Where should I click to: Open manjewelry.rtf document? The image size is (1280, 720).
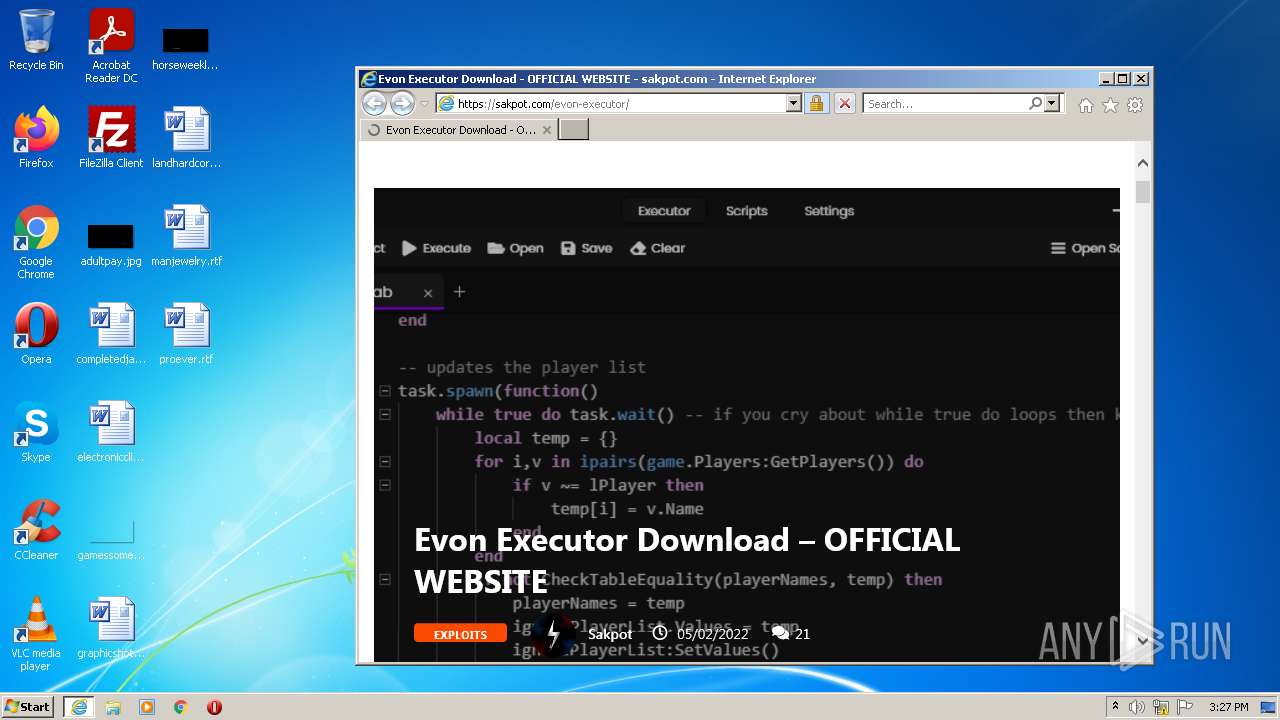click(186, 236)
